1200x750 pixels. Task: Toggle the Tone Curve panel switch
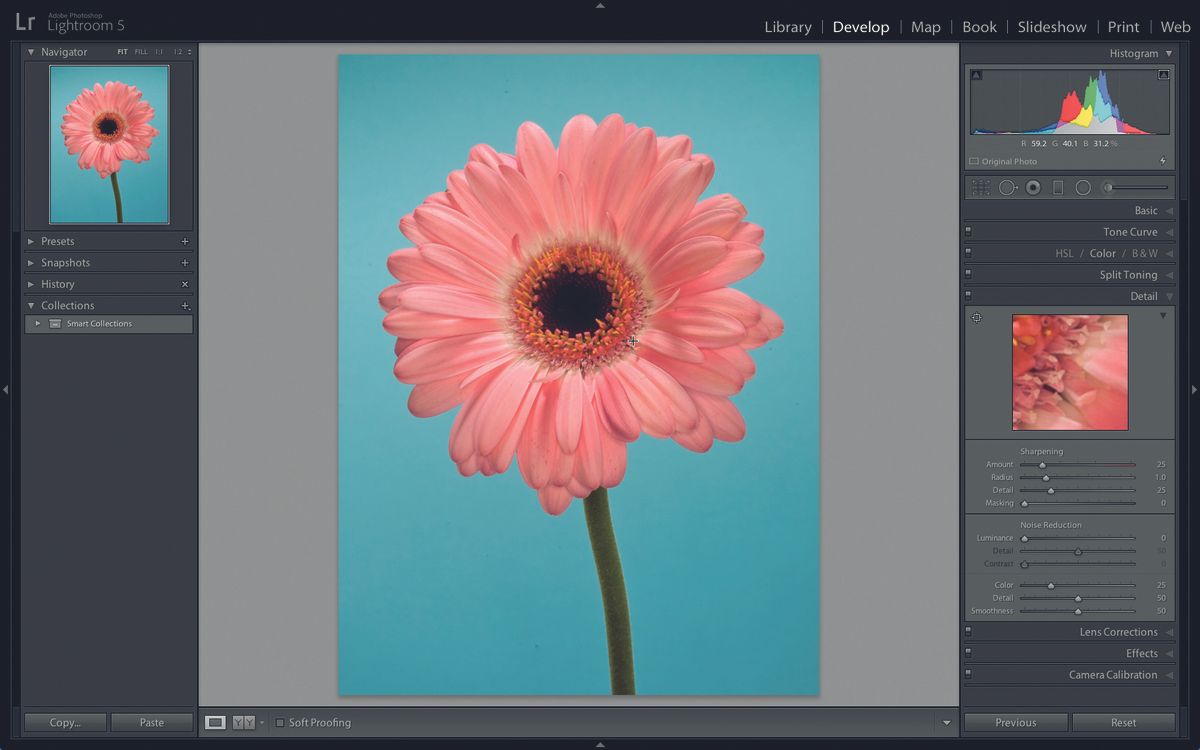968,231
